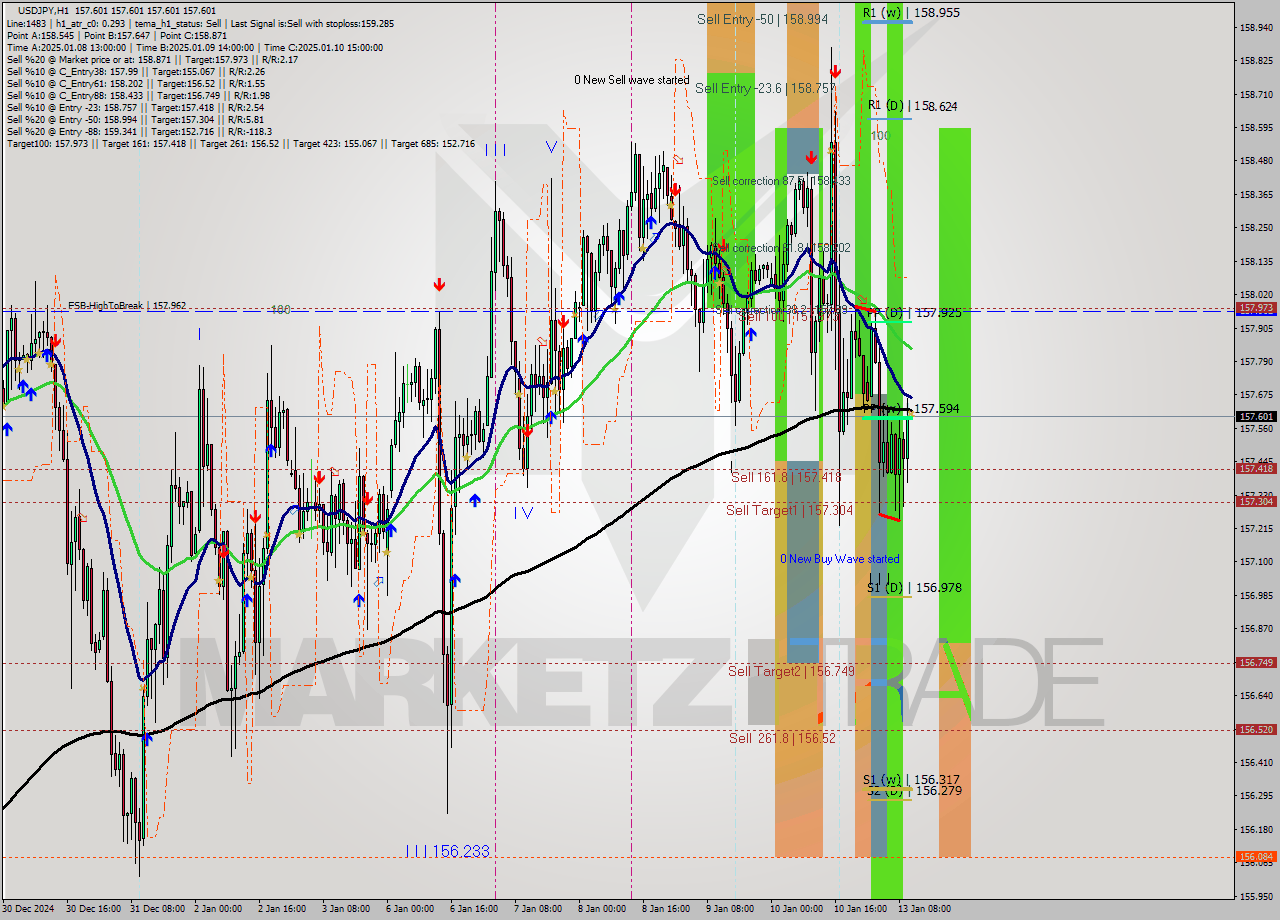Viewport: 1280px width, 920px height.
Task: Click the 'S1 (D) | 156.978' support label
Action: click(x=914, y=588)
